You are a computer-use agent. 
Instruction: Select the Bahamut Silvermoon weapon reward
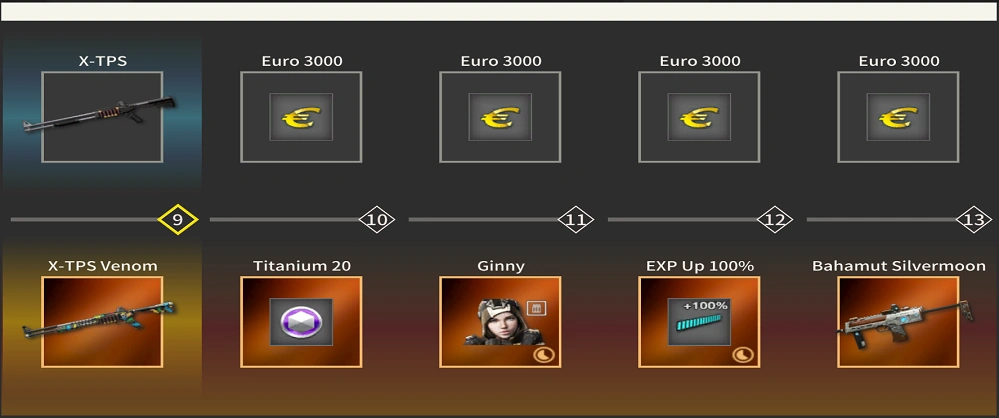tap(898, 322)
